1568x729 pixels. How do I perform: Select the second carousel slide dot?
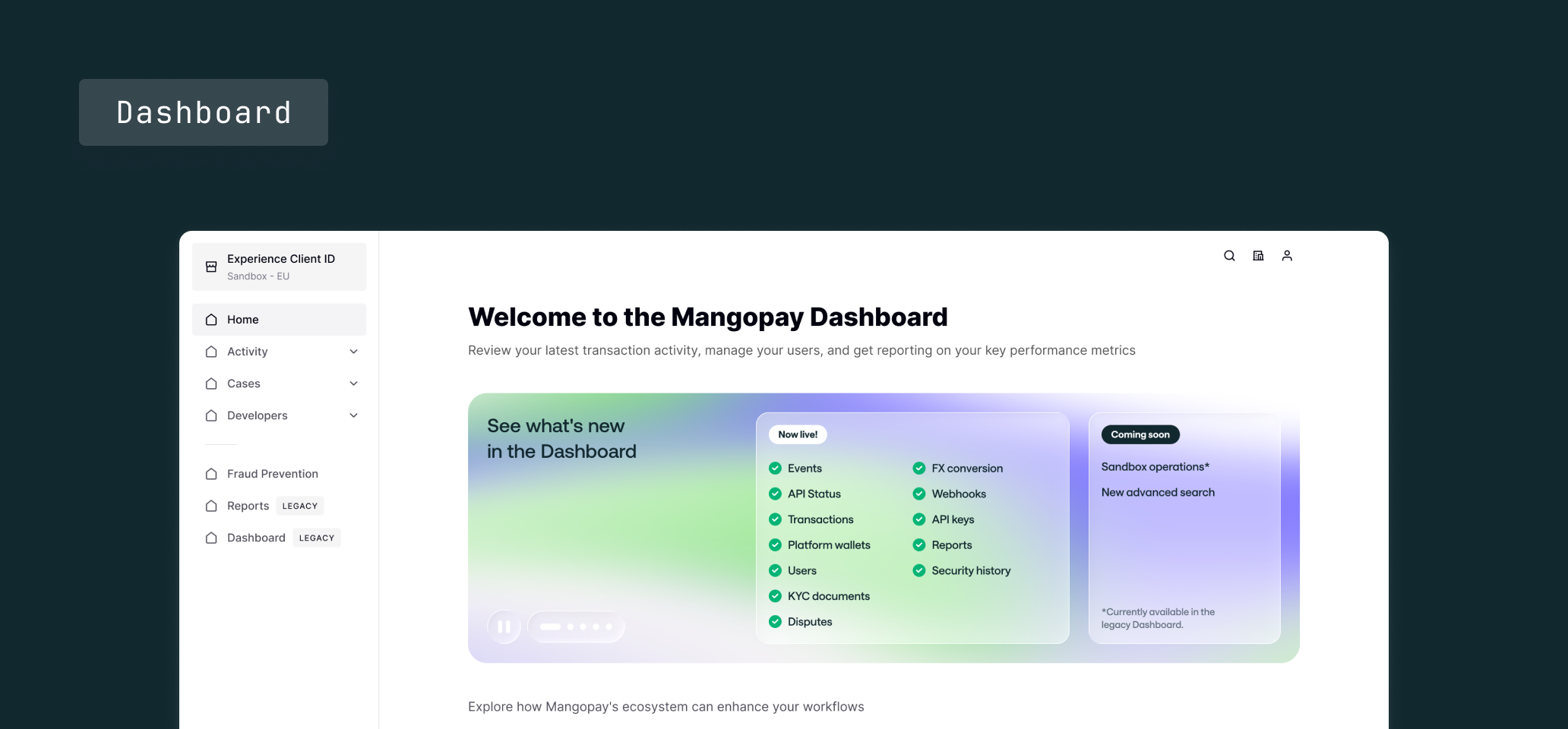tap(571, 627)
